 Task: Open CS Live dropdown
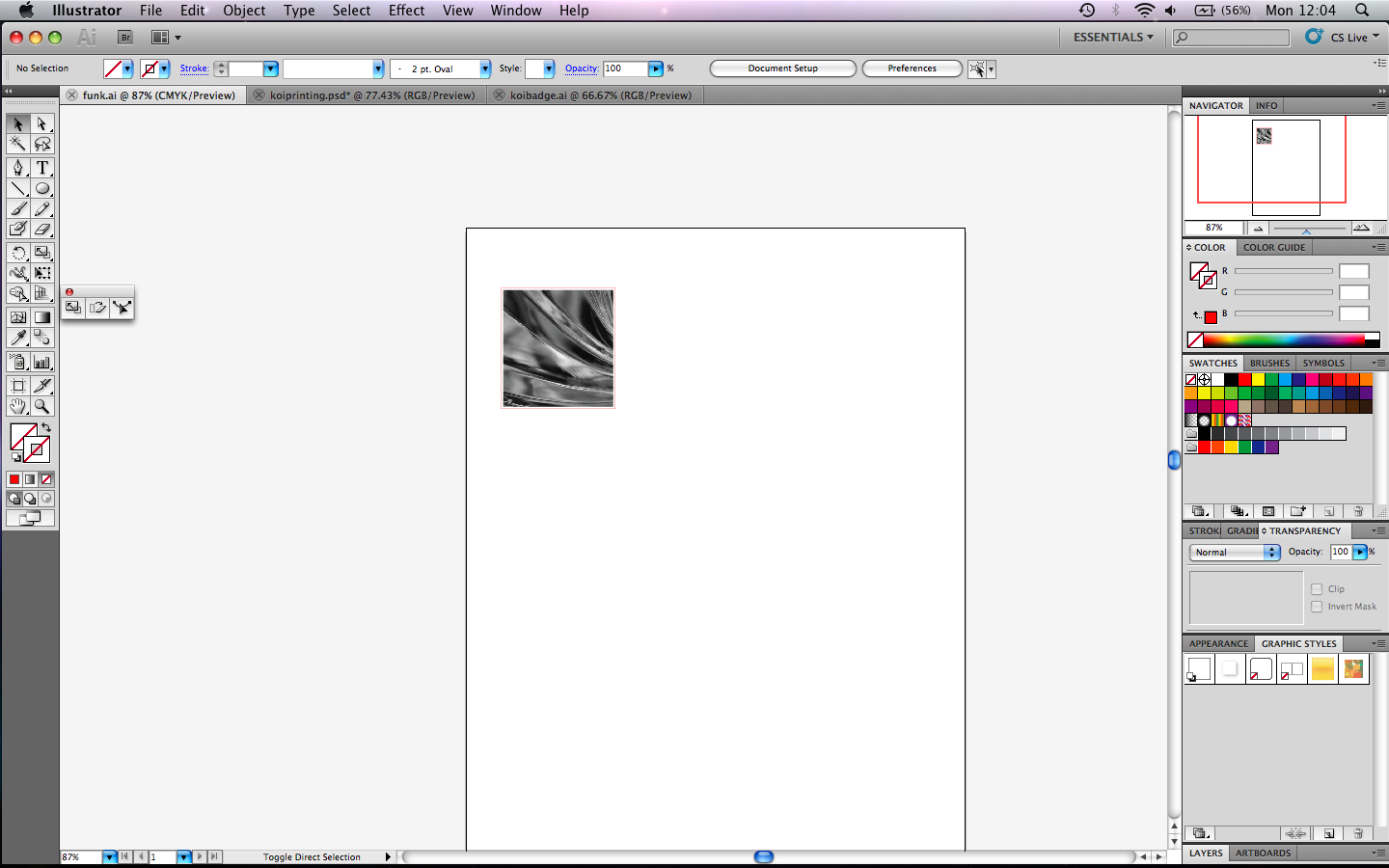(1343, 37)
